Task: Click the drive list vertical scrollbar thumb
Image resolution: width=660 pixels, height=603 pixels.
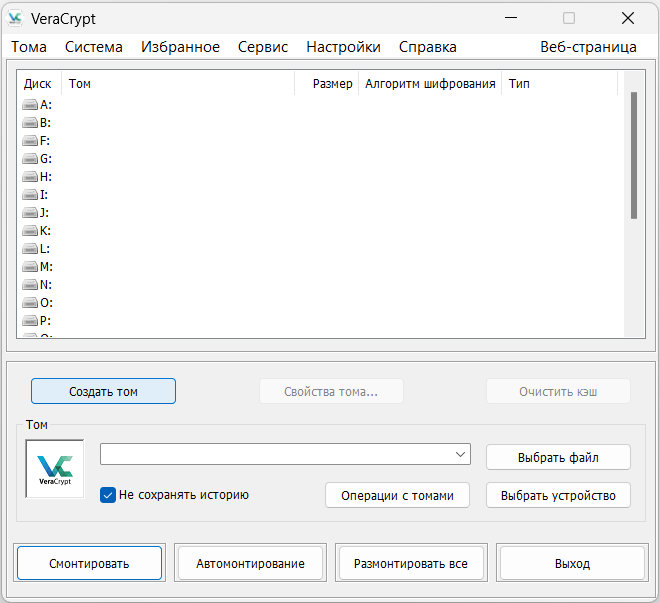Action: pyautogui.click(x=634, y=155)
